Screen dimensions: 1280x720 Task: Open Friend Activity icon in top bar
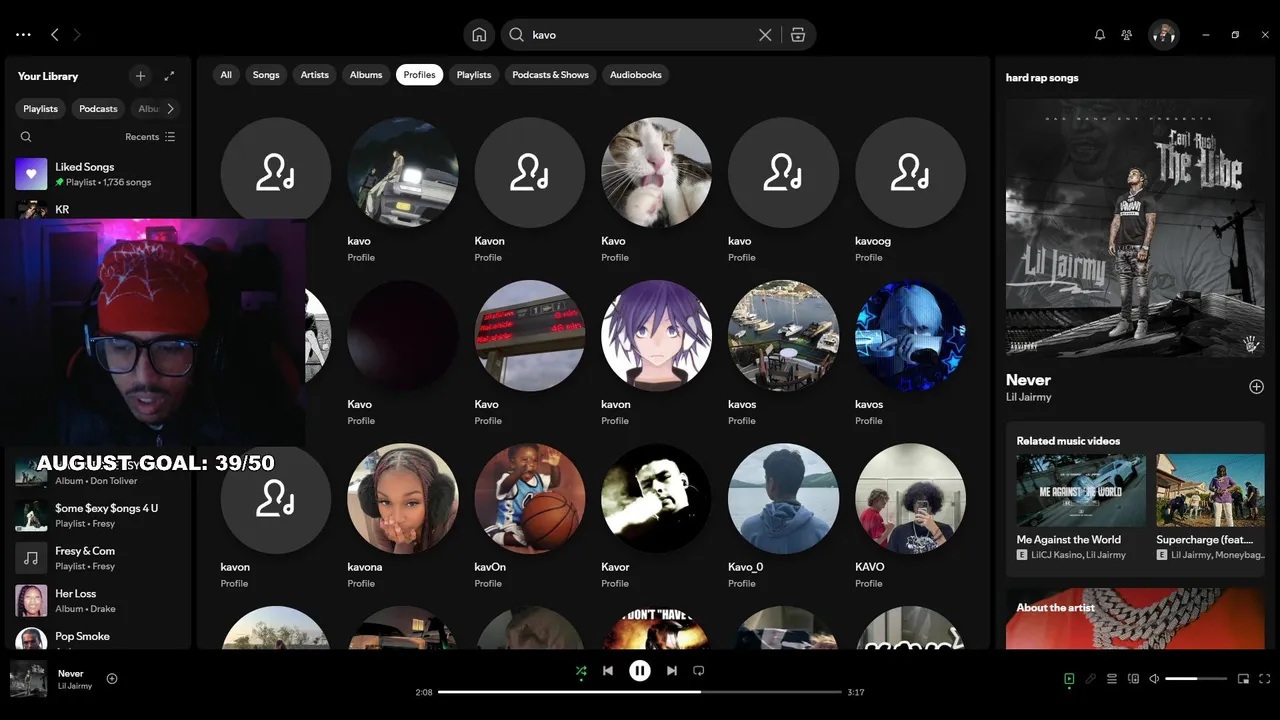pyautogui.click(x=1127, y=35)
